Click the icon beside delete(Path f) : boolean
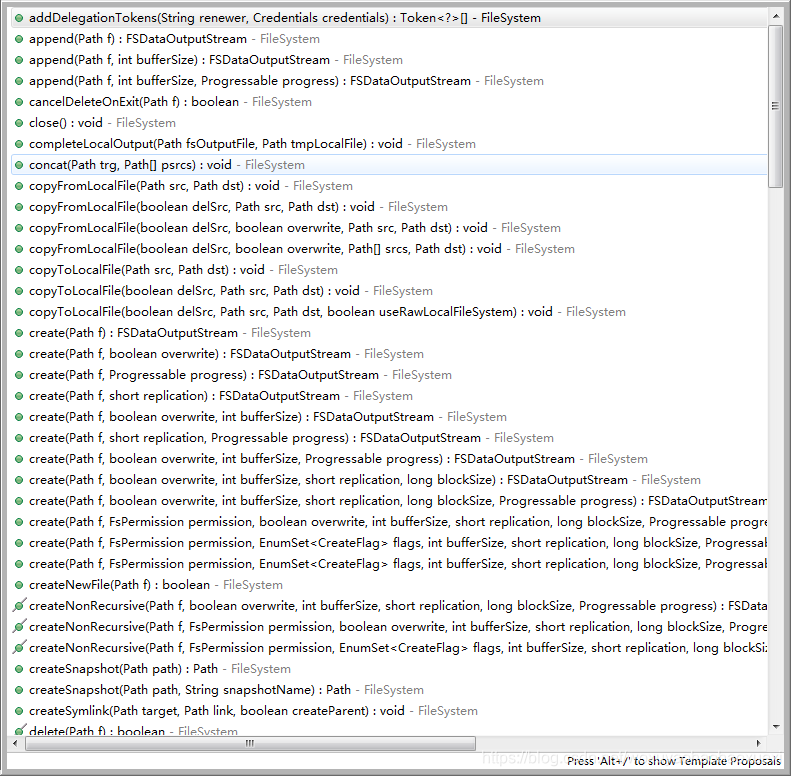 pos(19,730)
